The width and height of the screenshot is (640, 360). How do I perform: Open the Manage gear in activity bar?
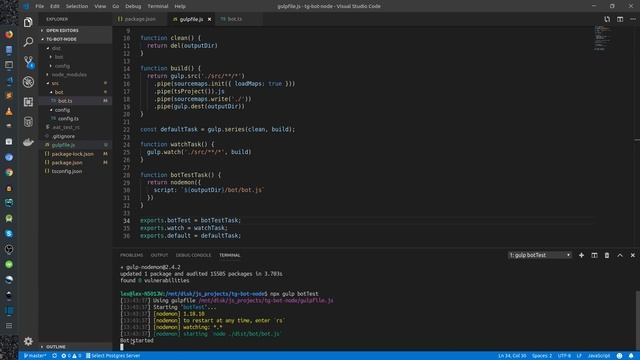click(x=28, y=341)
